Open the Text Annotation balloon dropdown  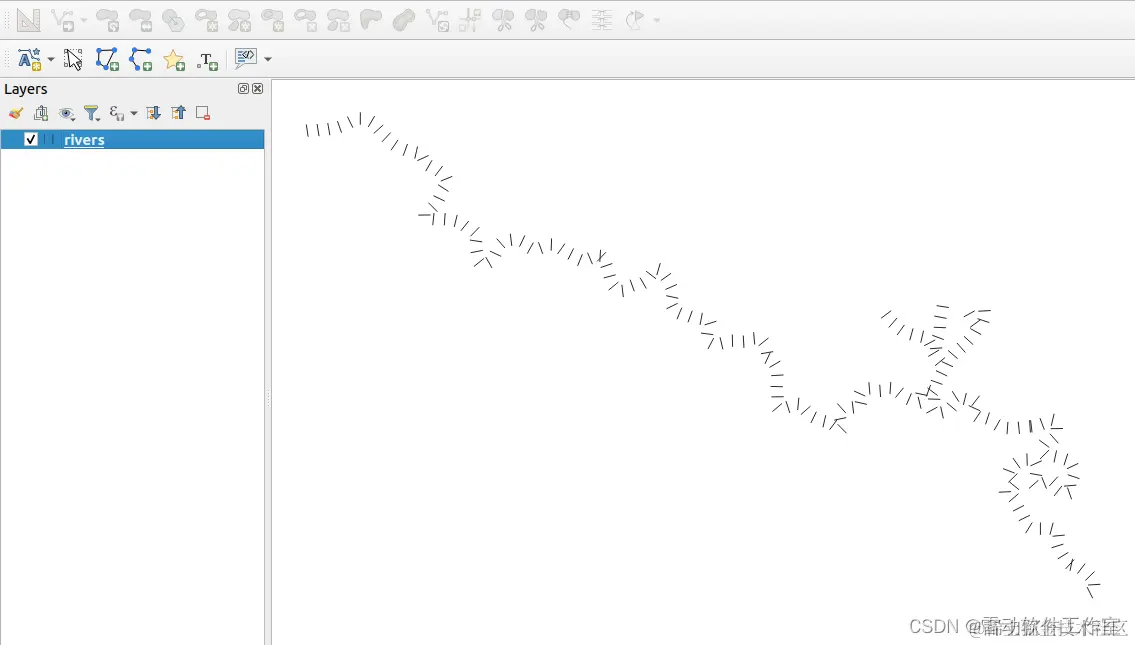[268, 59]
